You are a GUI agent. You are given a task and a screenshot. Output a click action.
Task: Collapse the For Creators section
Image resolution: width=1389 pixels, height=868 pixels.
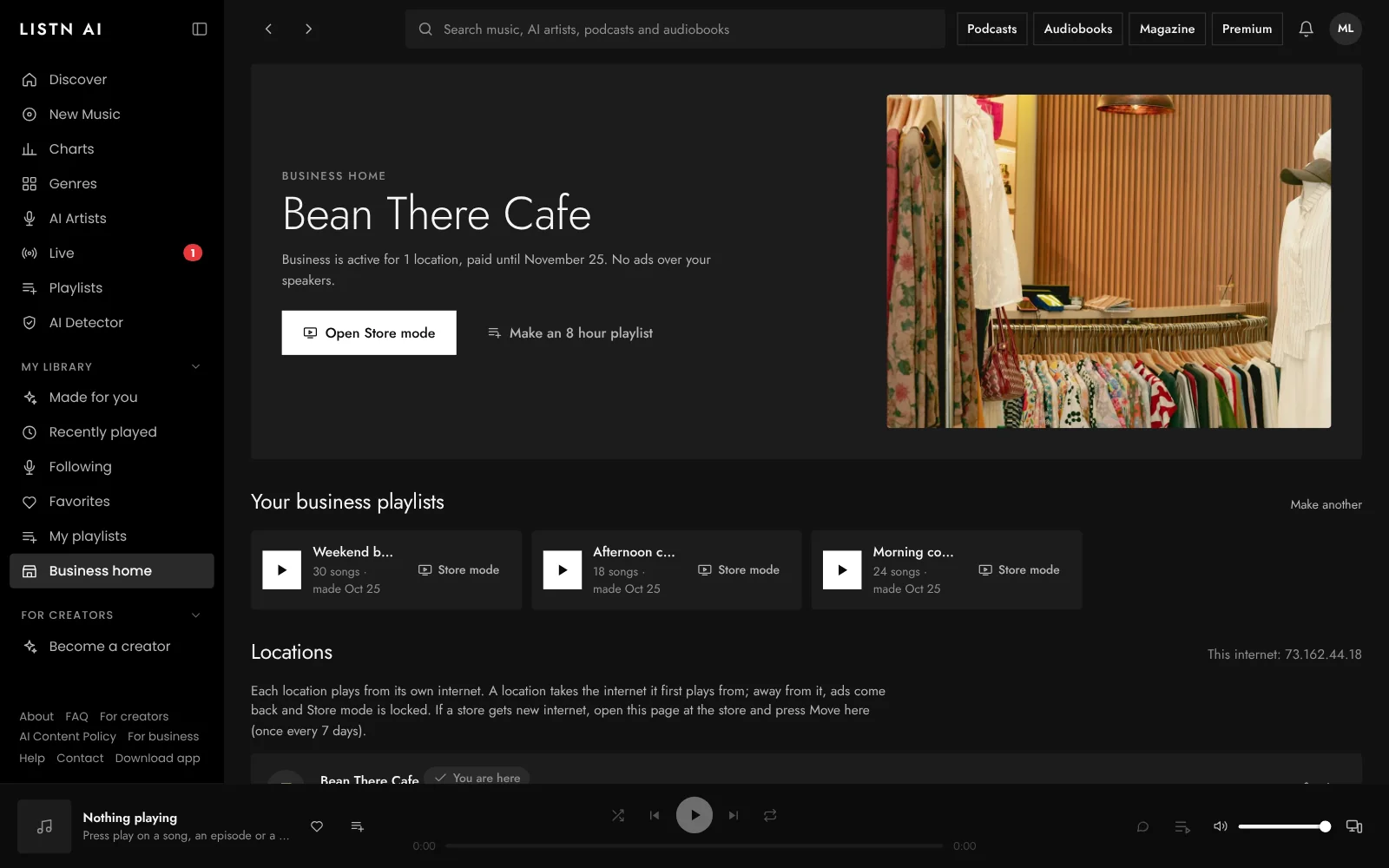tap(196, 615)
